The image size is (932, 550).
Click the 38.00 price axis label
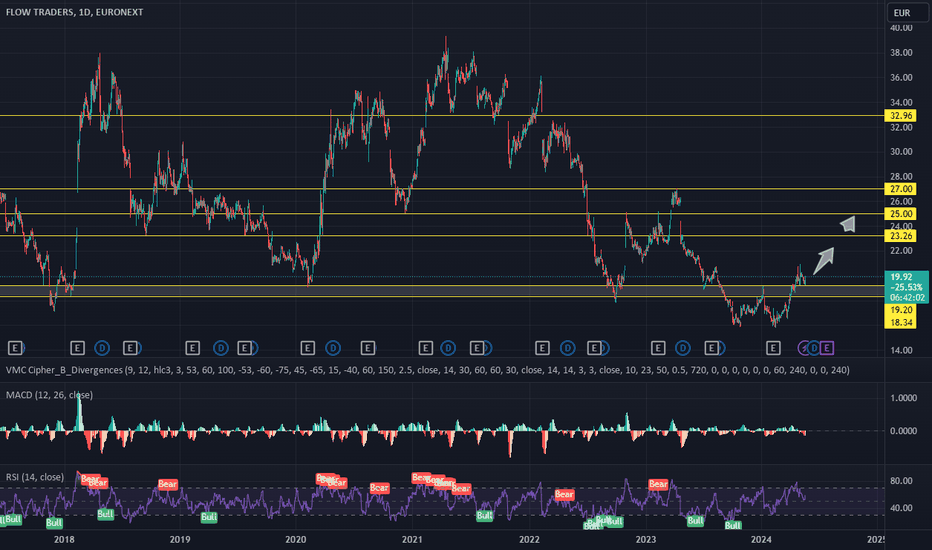click(x=901, y=52)
